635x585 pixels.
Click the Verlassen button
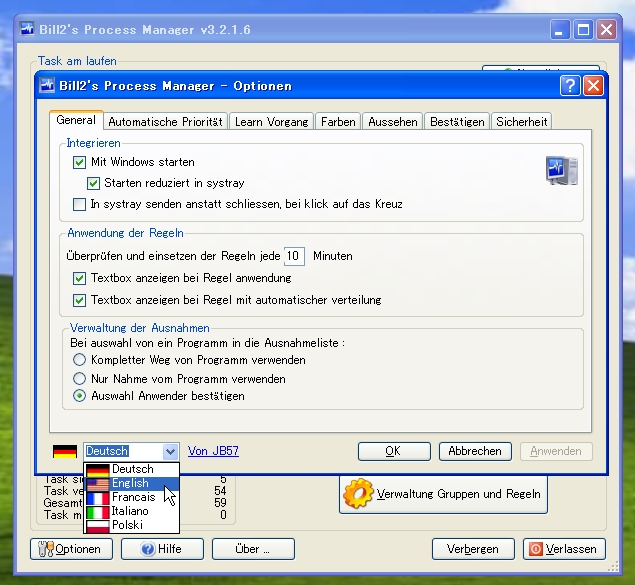click(564, 549)
